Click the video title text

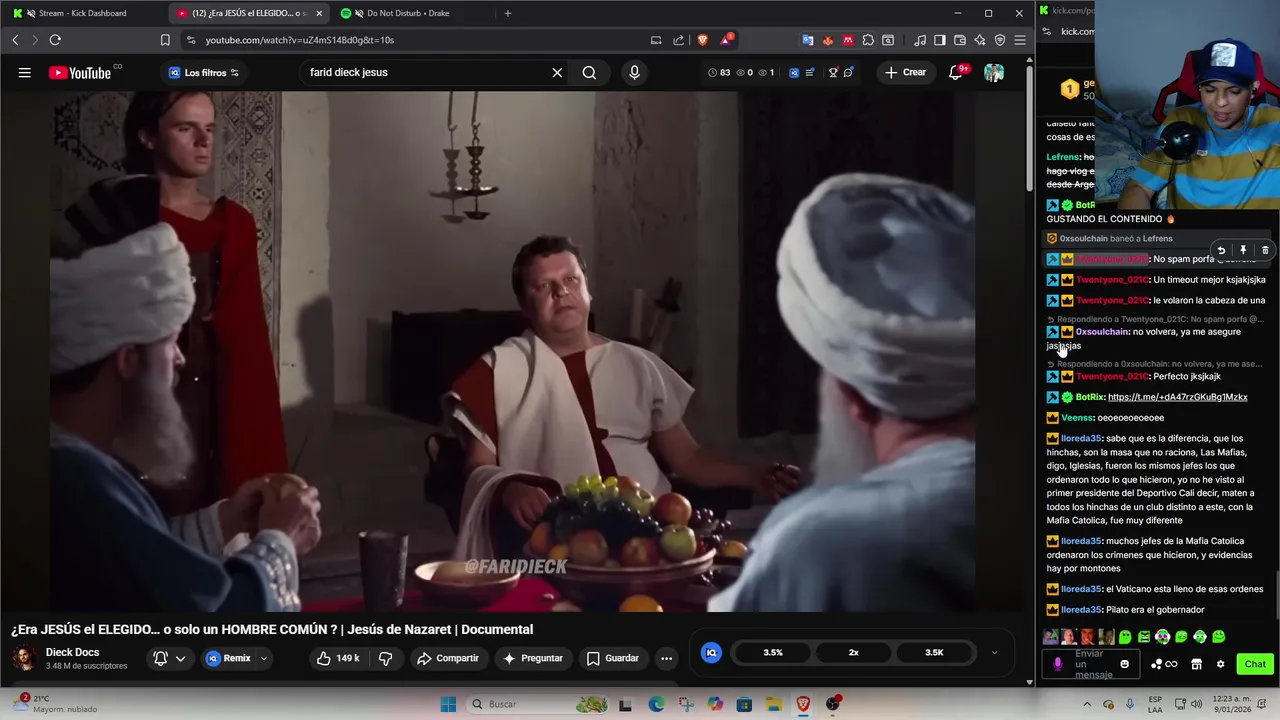click(x=272, y=629)
